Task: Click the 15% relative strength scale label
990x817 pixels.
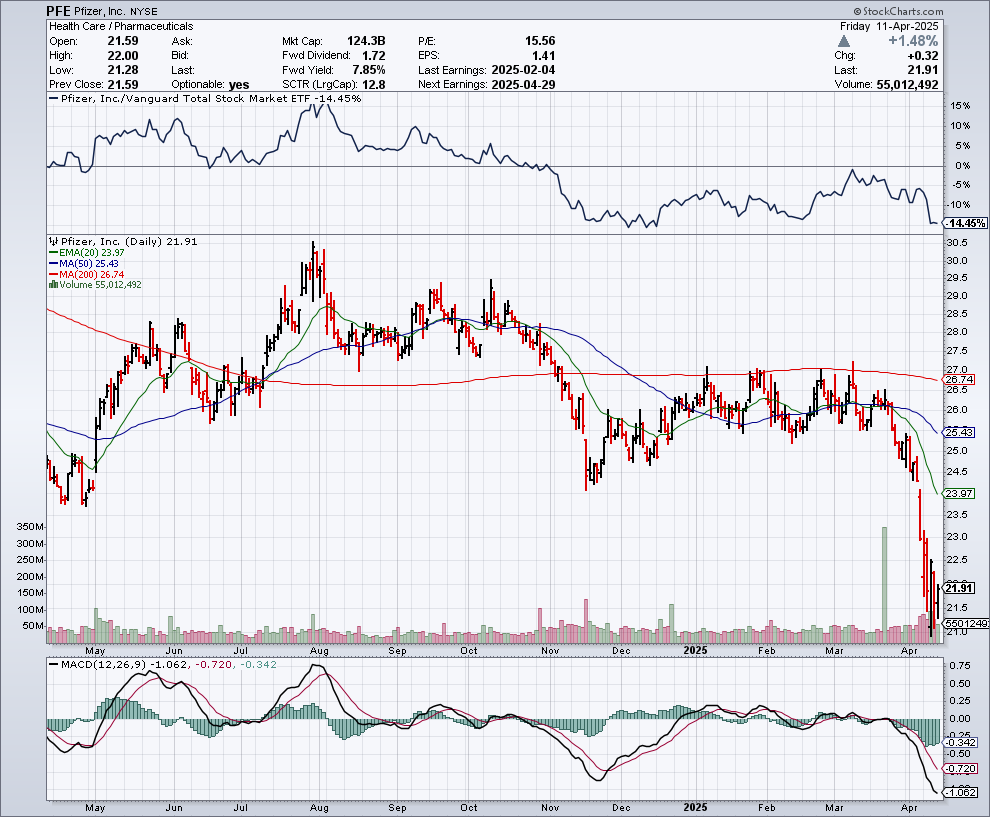Action: [x=962, y=105]
